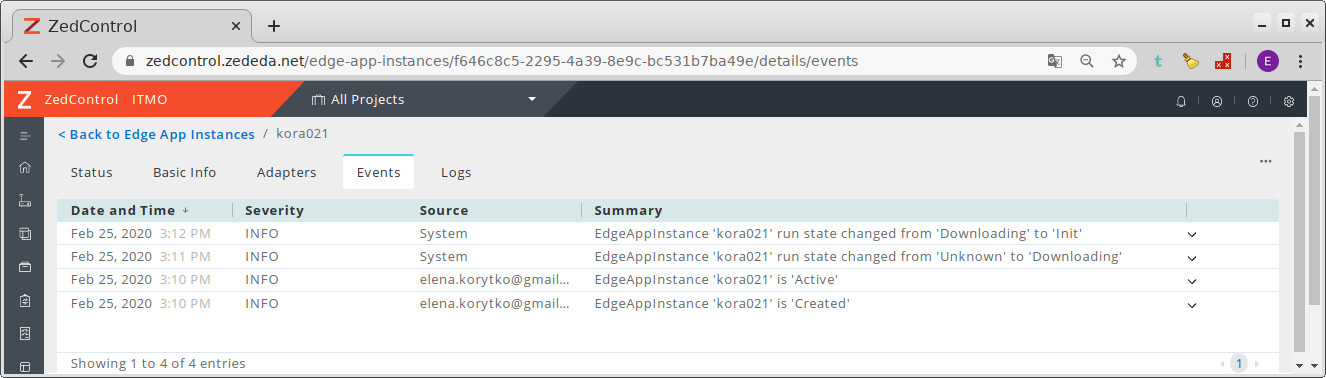
Task: Expand the kora021 is 'Active' event row
Action: coord(1192,281)
